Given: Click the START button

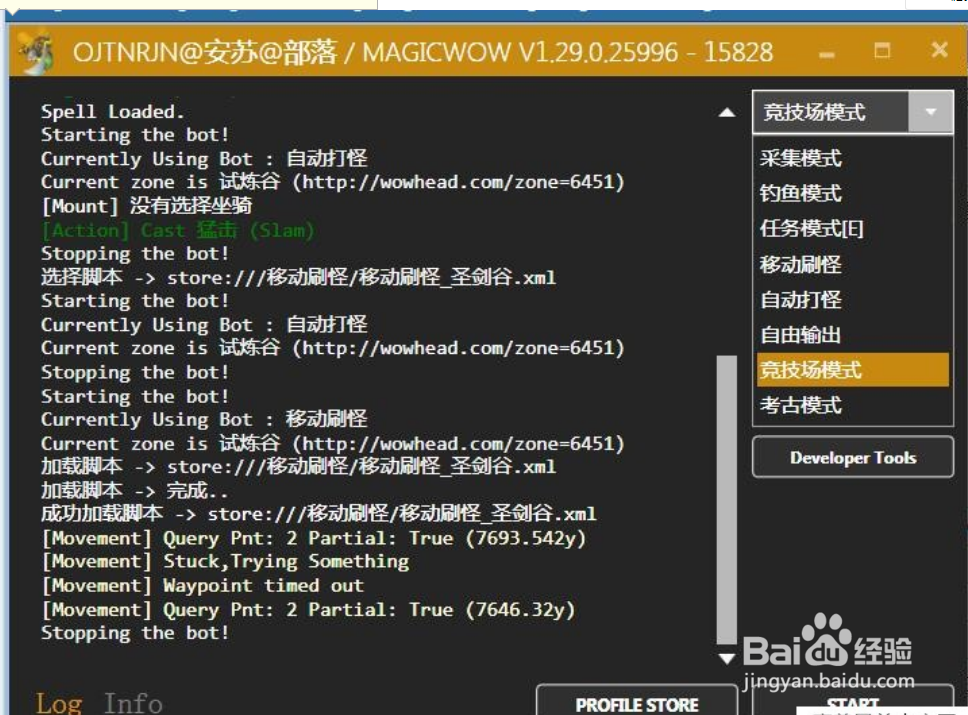Looking at the screenshot, I should tap(853, 701).
